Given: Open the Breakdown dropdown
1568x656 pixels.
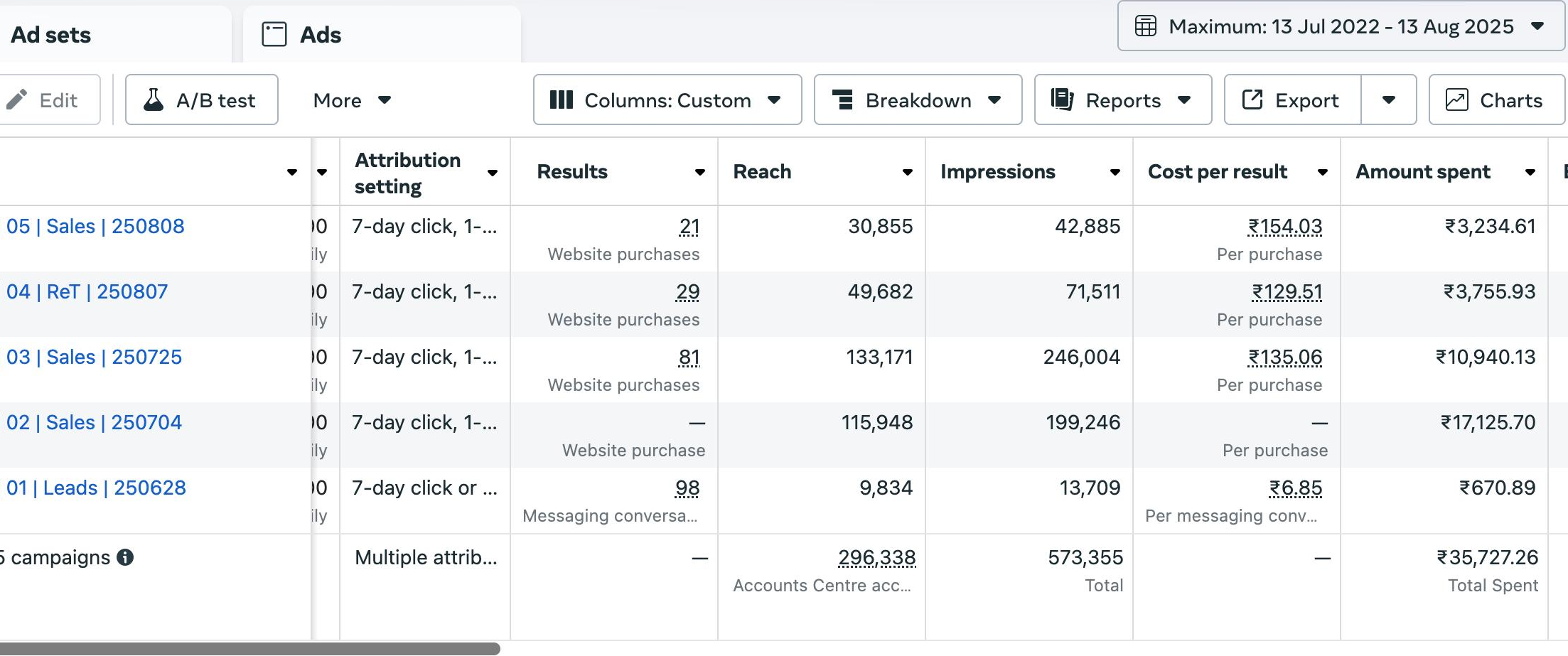Looking at the screenshot, I should pyautogui.click(x=917, y=100).
